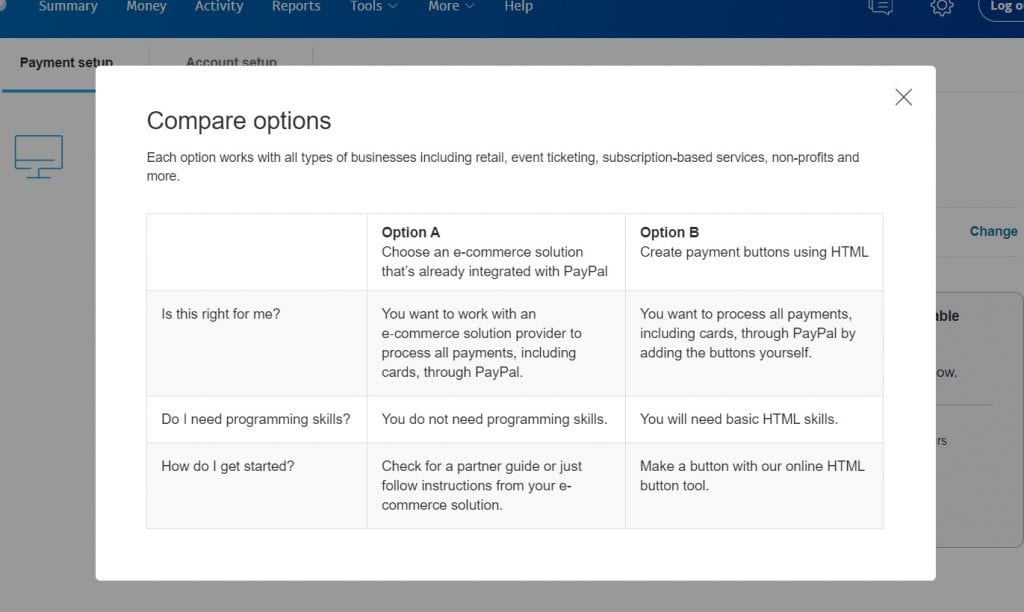Open the Help menu
The width and height of the screenshot is (1024, 612).
518,6
